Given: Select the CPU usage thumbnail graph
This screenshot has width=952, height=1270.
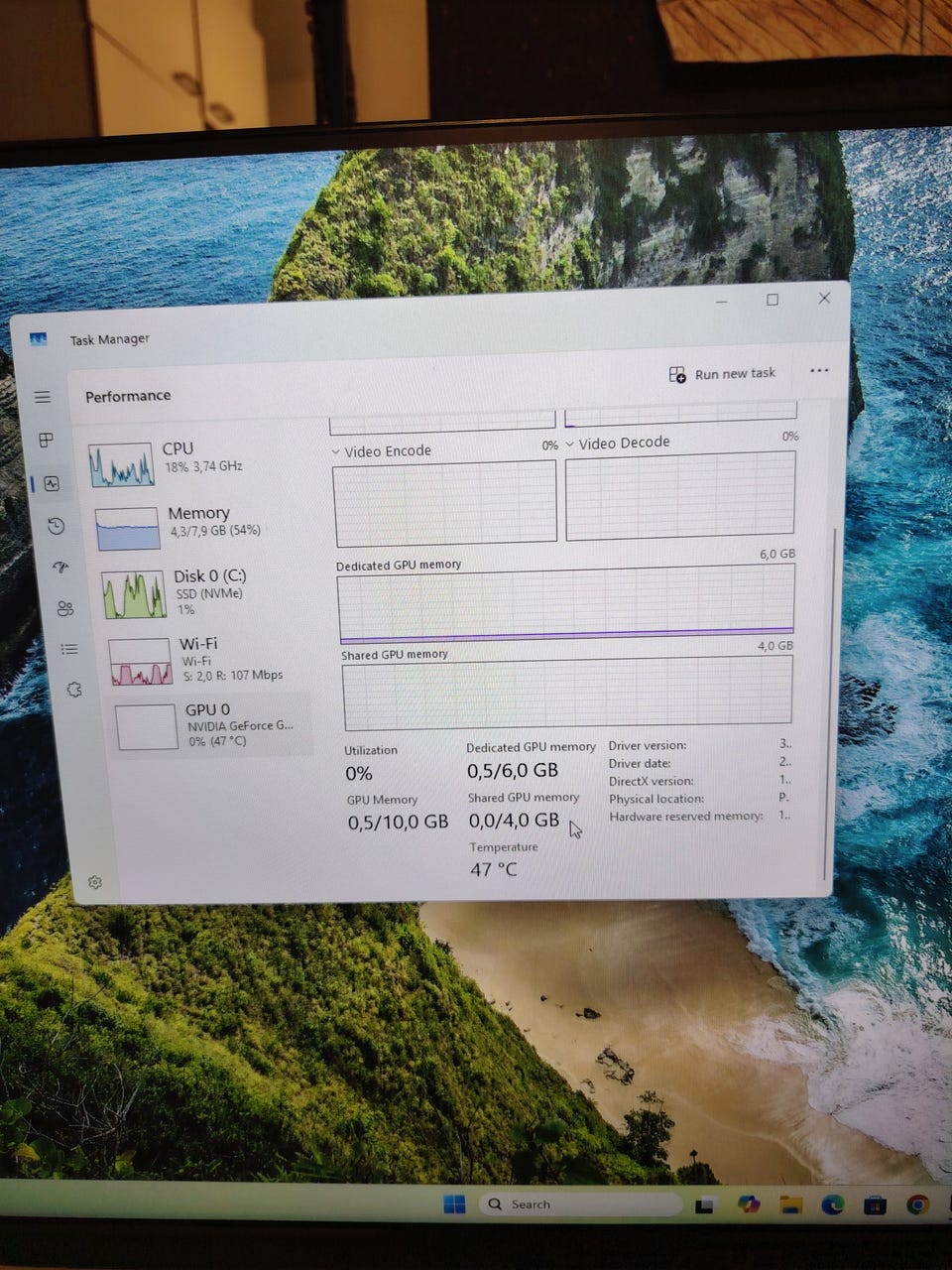Looking at the screenshot, I should tap(122, 464).
